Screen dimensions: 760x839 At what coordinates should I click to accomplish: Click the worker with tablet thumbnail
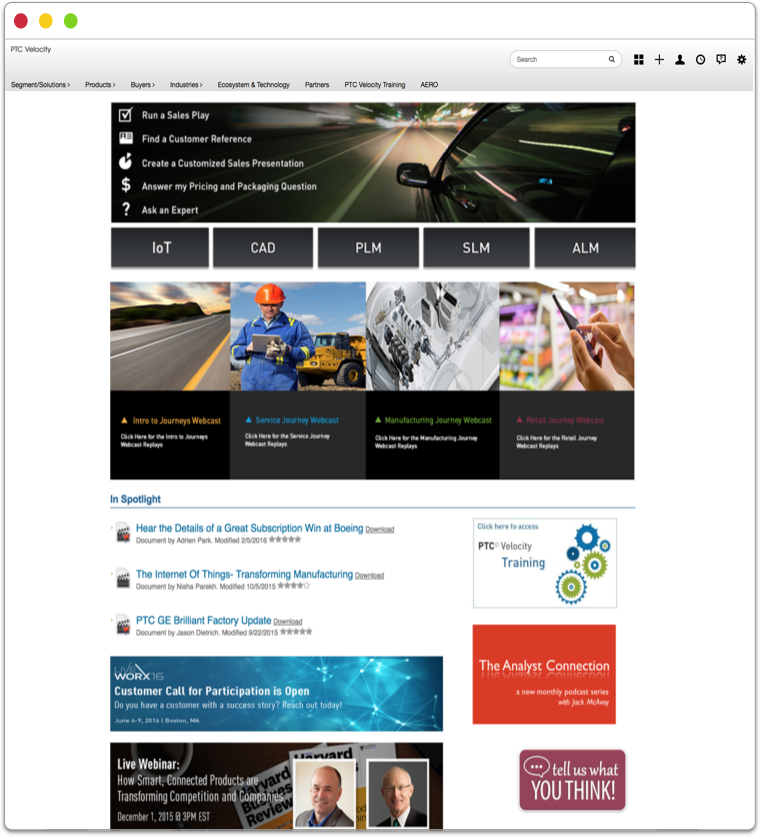tap(298, 336)
